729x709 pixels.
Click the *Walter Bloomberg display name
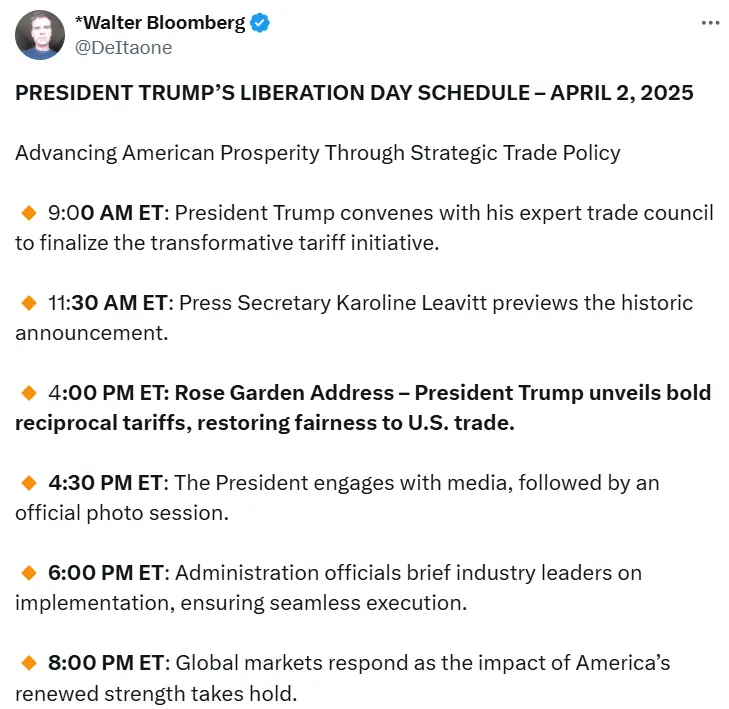158,23
